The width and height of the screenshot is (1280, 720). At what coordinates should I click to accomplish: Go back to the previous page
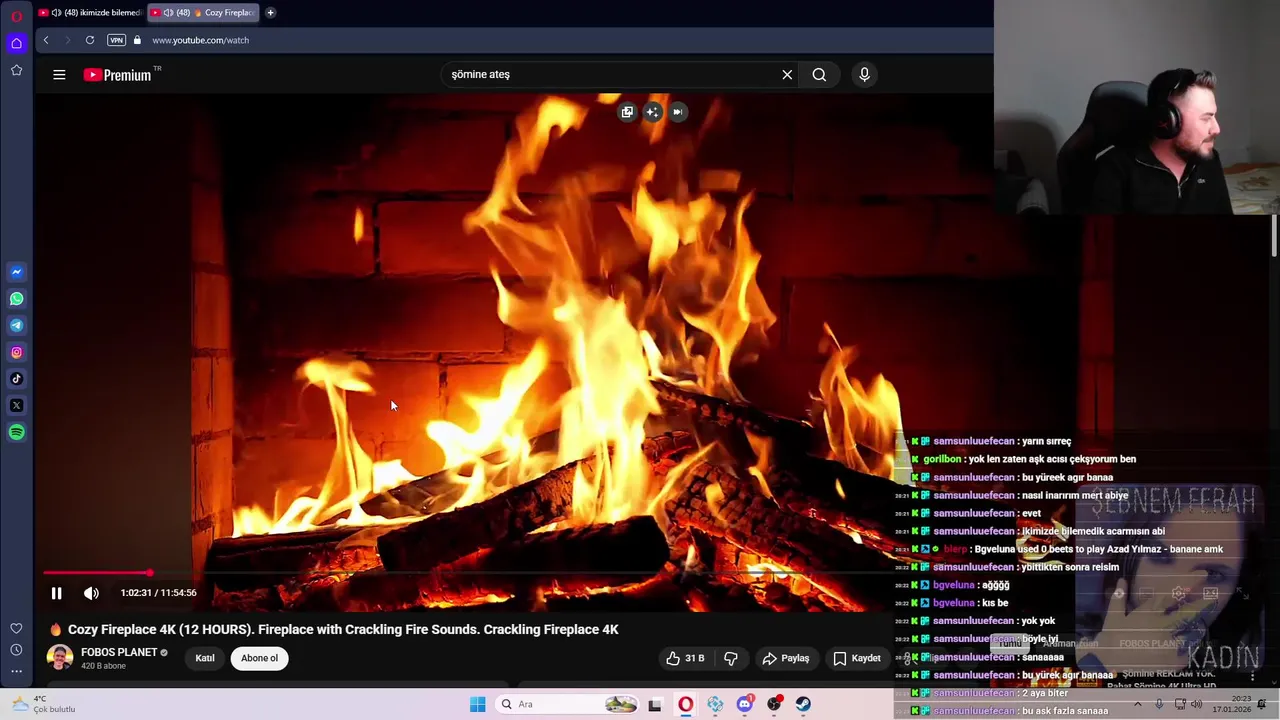pos(46,40)
